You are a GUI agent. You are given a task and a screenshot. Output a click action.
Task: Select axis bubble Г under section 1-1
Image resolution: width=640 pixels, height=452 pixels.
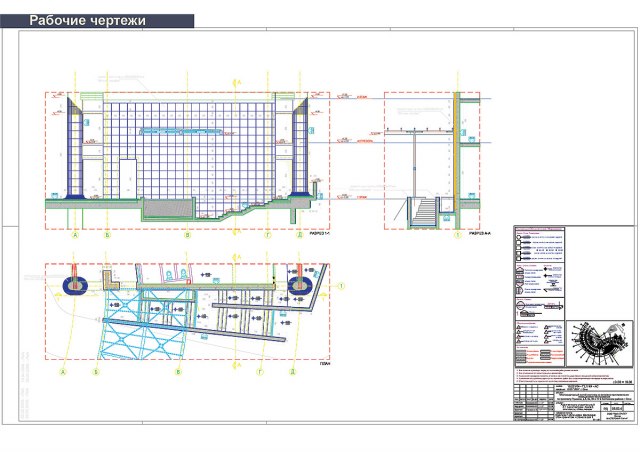268,235
